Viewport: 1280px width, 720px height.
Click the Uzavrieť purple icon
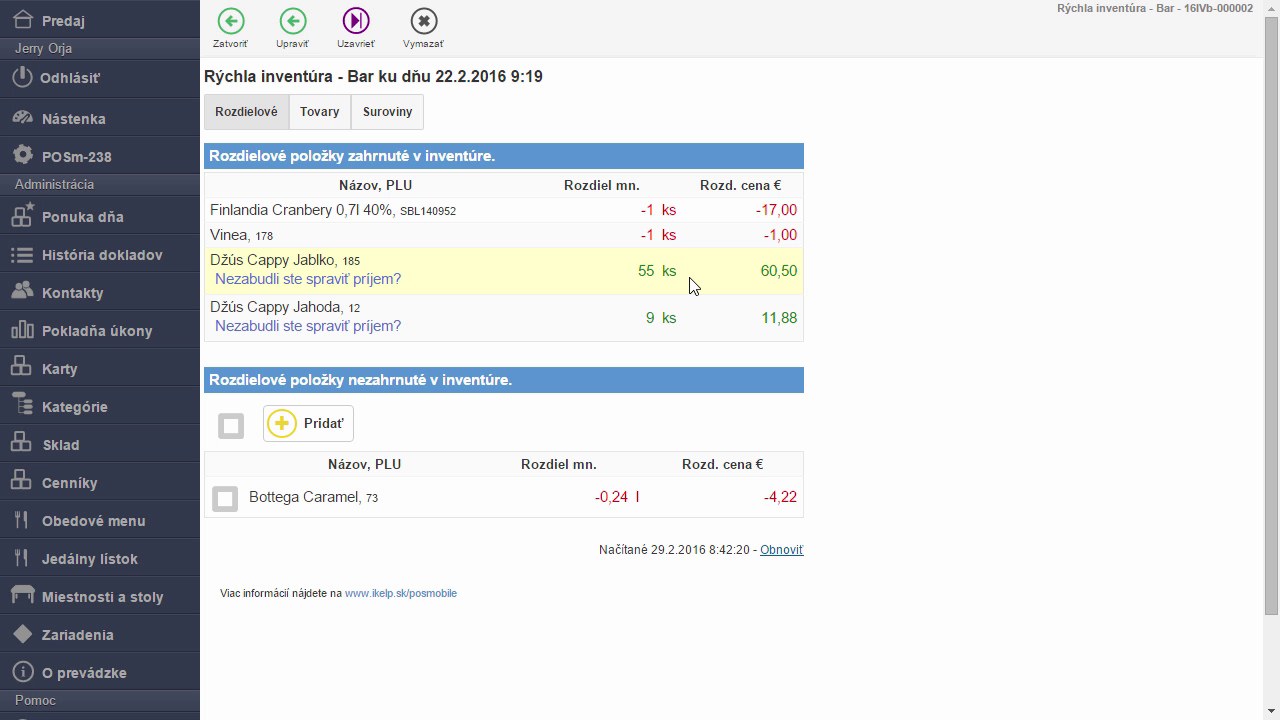(x=356, y=21)
